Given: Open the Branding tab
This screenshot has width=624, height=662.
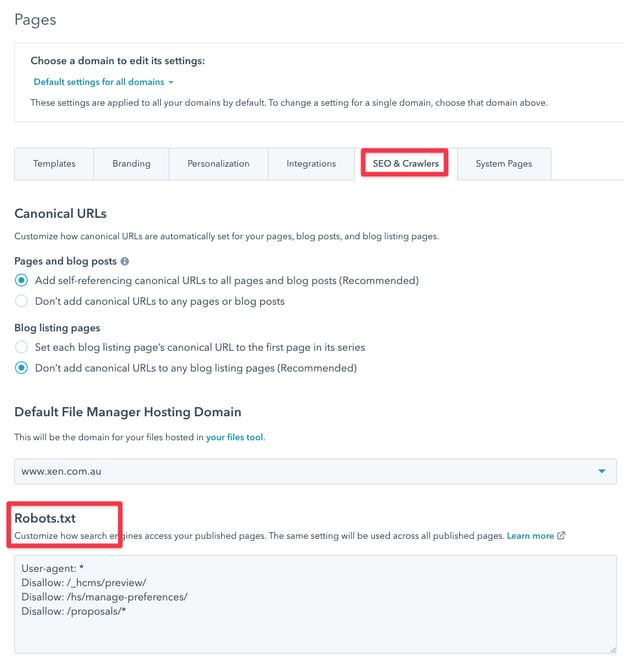Looking at the screenshot, I should click(x=132, y=164).
